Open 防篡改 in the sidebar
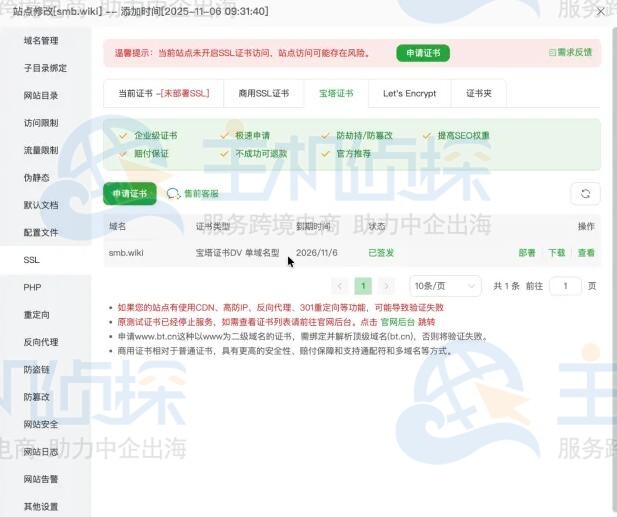The height and width of the screenshot is (517, 617). 37,397
